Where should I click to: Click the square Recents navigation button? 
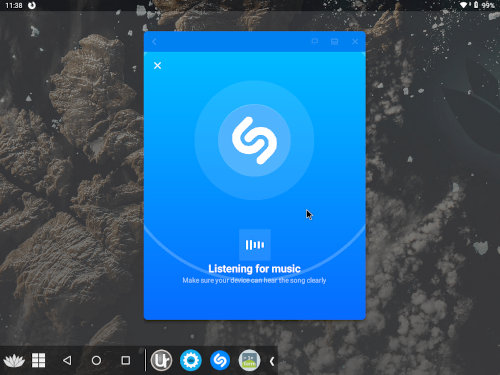[126, 360]
